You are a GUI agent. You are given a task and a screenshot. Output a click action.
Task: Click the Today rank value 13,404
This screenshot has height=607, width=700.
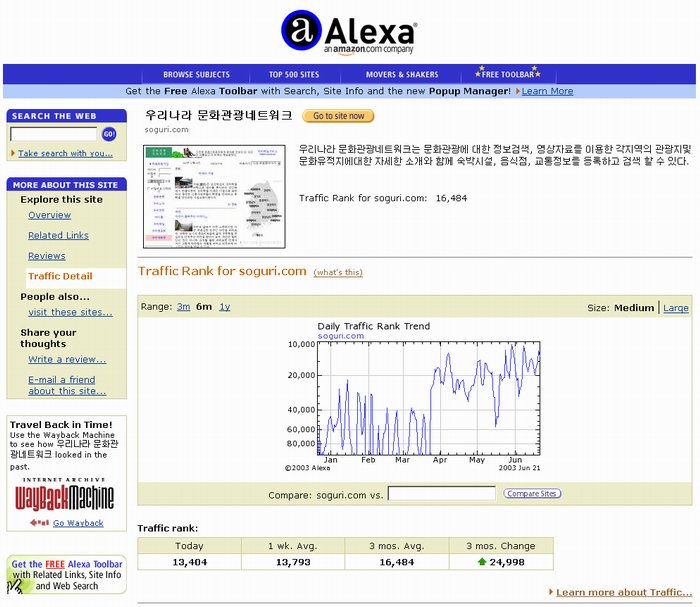point(190,562)
